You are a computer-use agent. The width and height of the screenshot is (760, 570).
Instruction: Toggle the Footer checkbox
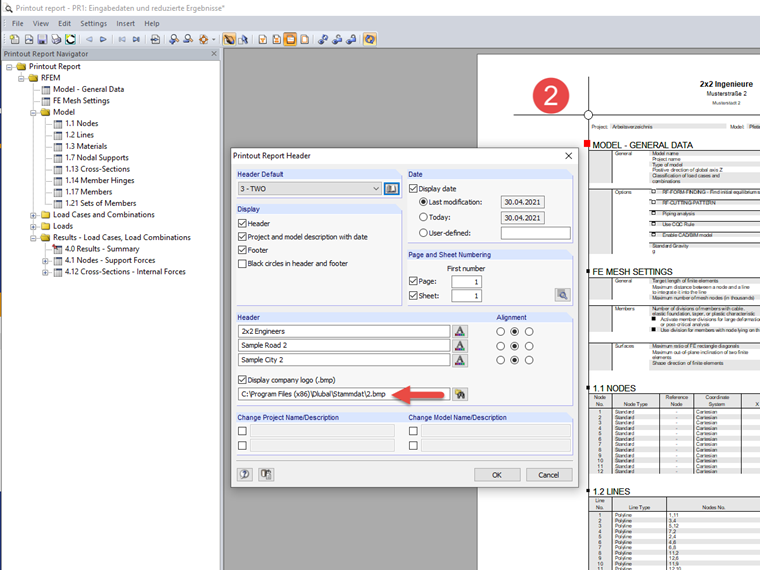pyautogui.click(x=242, y=250)
